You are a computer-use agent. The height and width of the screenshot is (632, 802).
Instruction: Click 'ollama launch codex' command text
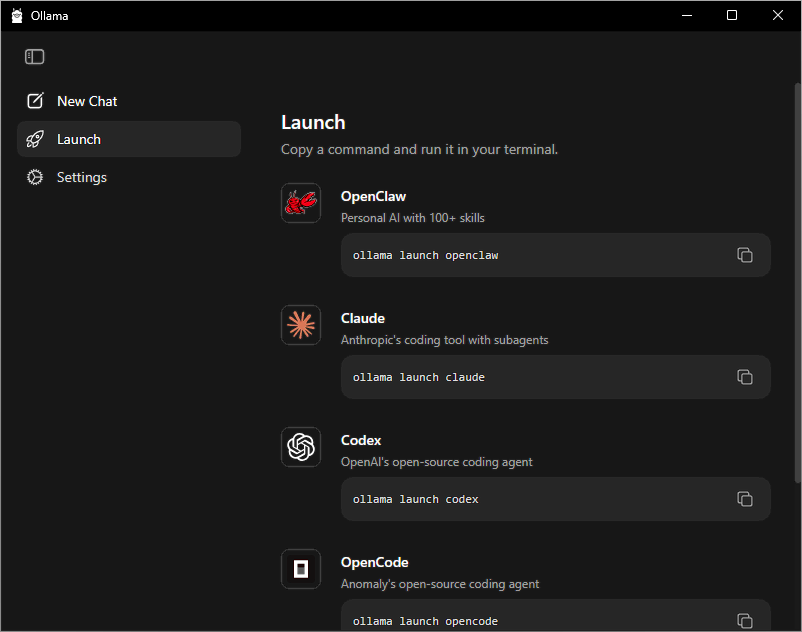(x=416, y=500)
